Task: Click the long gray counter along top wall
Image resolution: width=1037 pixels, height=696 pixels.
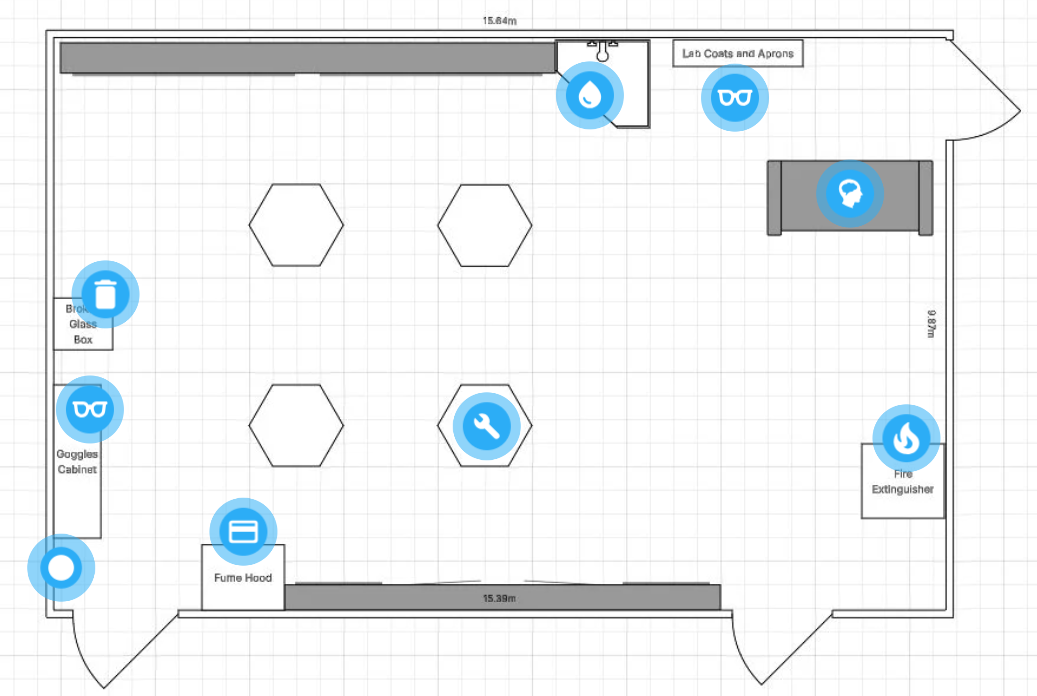Action: pos(308,58)
